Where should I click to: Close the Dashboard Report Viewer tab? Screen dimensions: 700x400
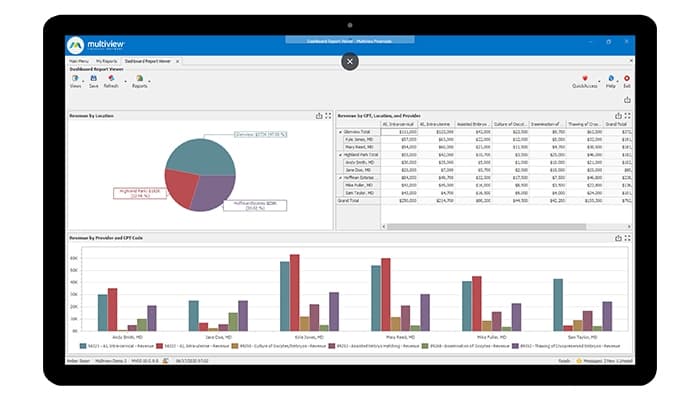point(178,61)
